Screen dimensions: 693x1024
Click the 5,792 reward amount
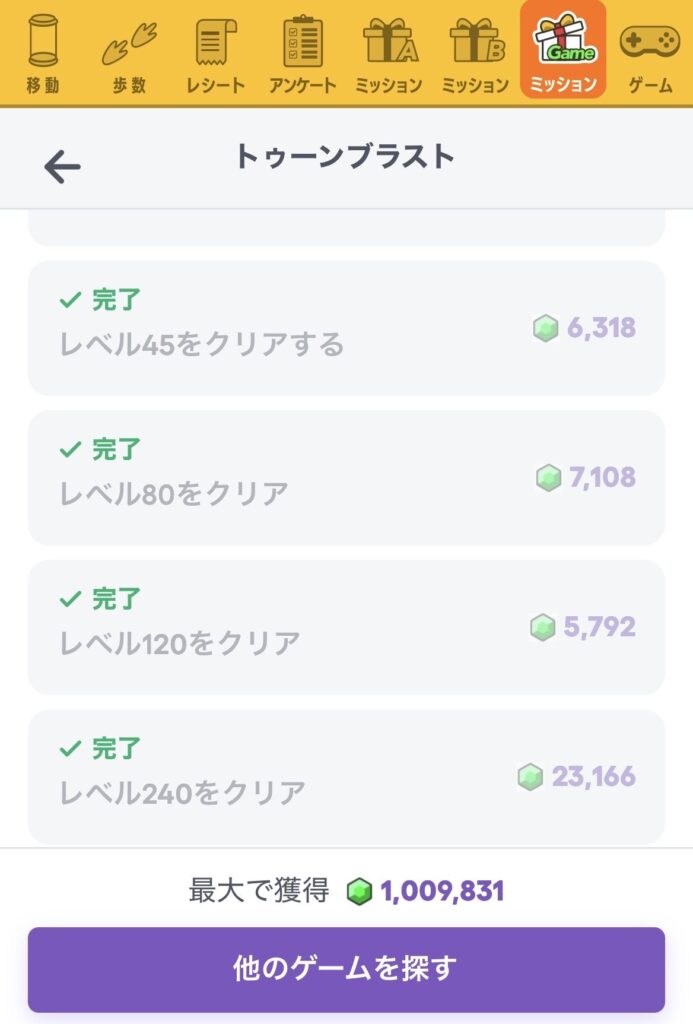click(x=600, y=627)
